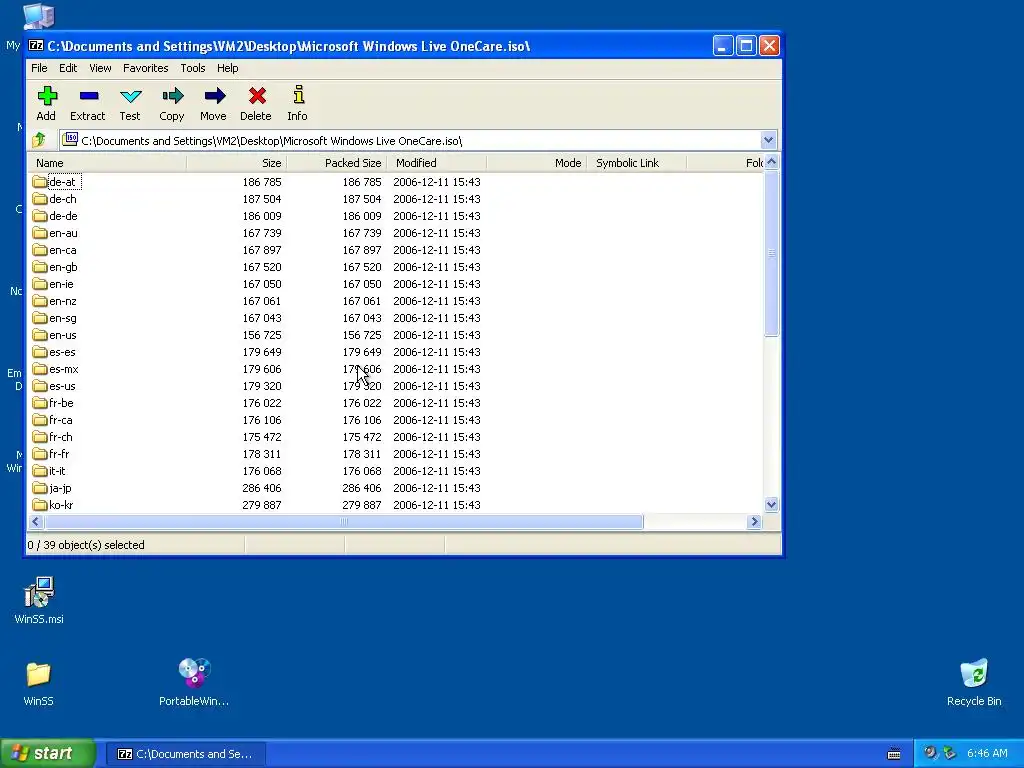Click the Copy toolbar icon
This screenshot has height=768, width=1024.
click(x=172, y=97)
